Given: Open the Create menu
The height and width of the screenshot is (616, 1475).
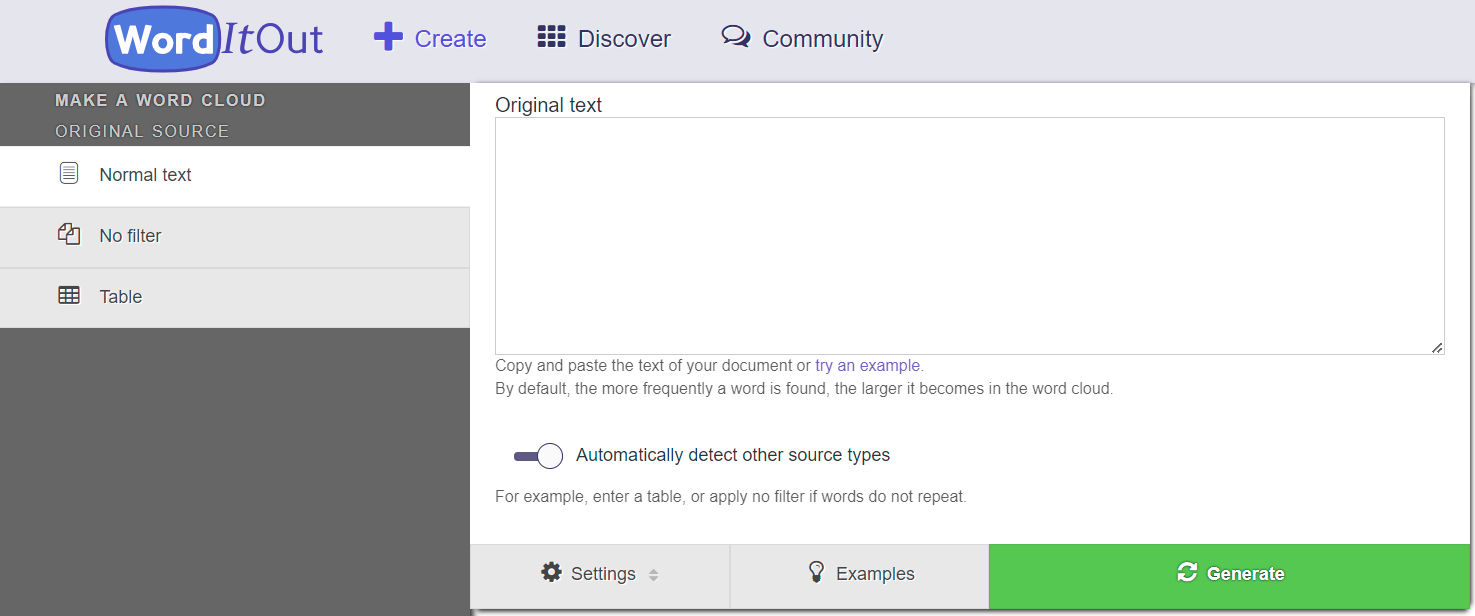Looking at the screenshot, I should click(430, 38).
